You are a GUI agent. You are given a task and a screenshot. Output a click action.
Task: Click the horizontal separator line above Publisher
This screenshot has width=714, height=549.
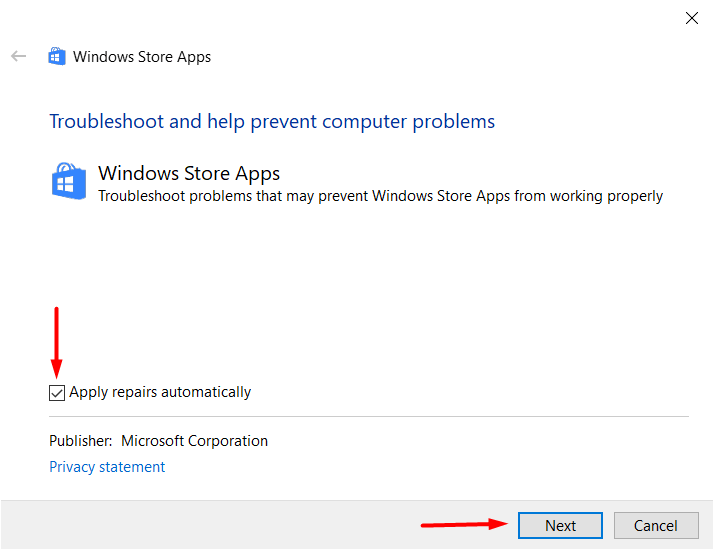pyautogui.click(x=369, y=416)
